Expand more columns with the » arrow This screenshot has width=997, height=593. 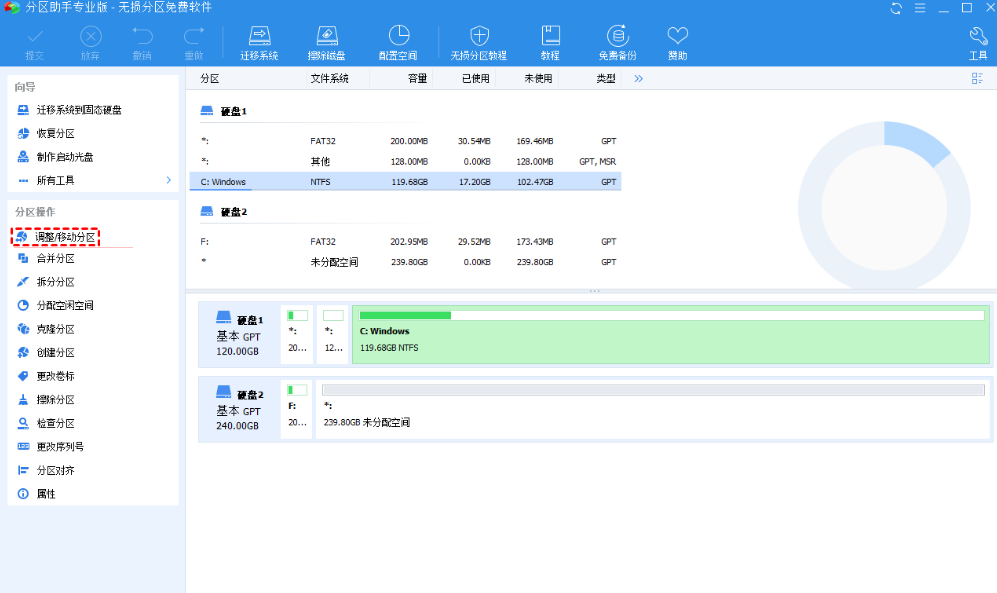tap(638, 78)
